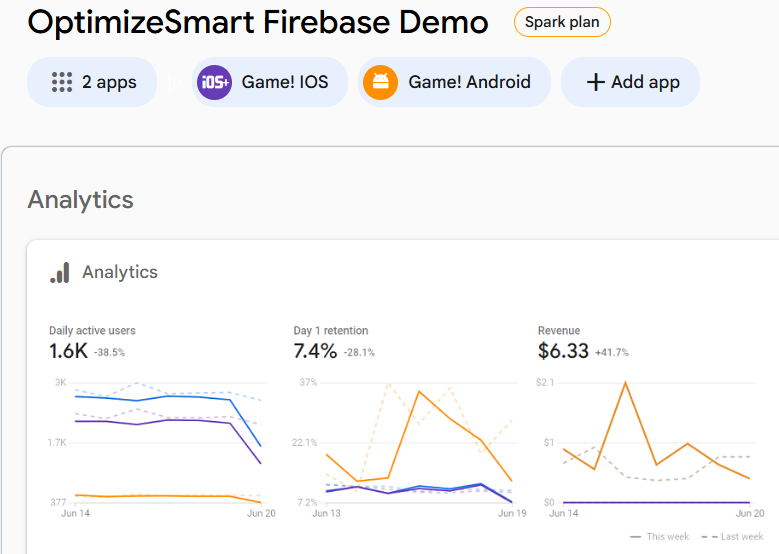Click the 1.6K daily users value
This screenshot has width=779, height=554.
click(x=69, y=351)
